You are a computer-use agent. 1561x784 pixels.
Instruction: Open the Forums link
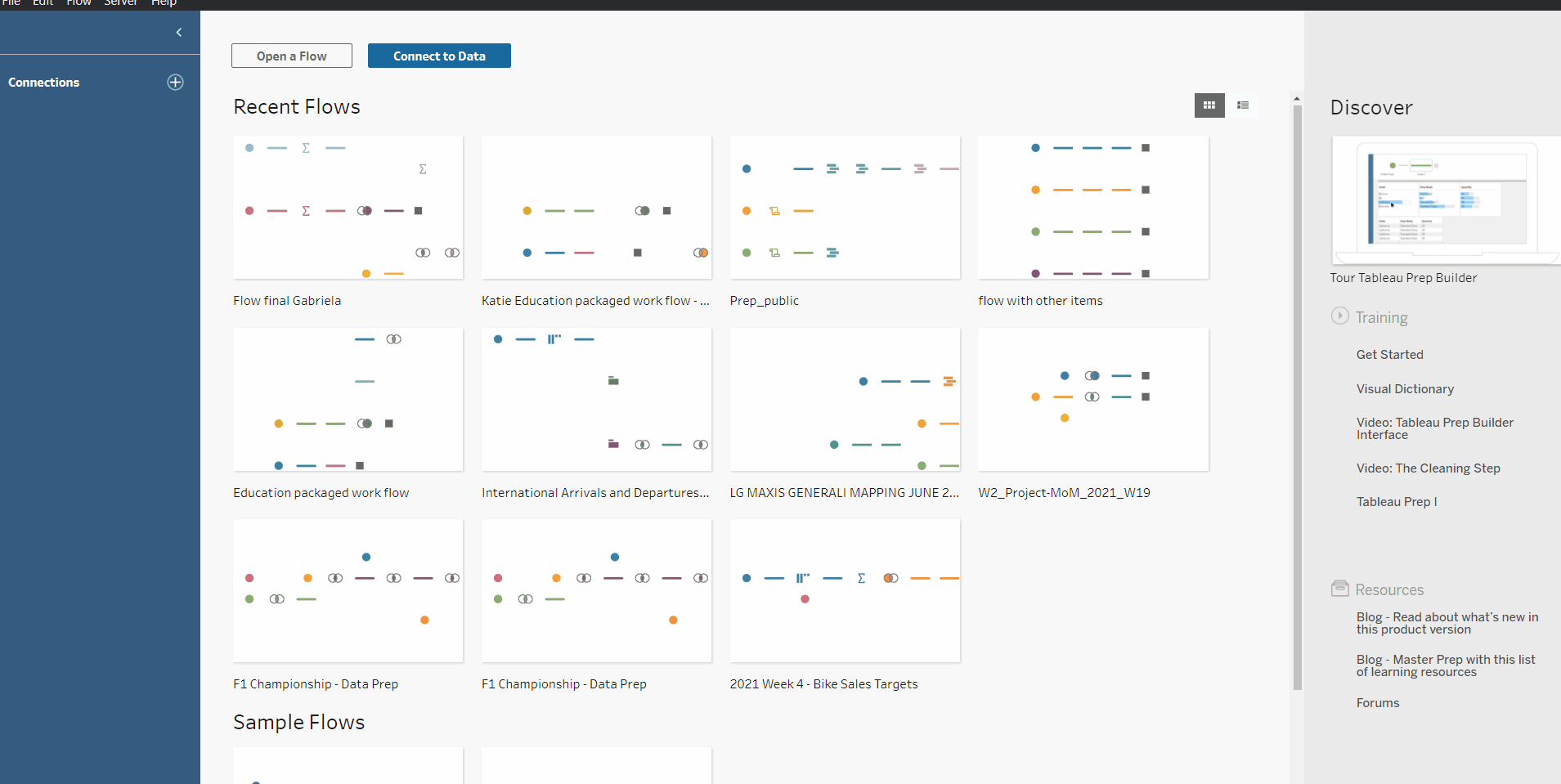tap(1378, 703)
